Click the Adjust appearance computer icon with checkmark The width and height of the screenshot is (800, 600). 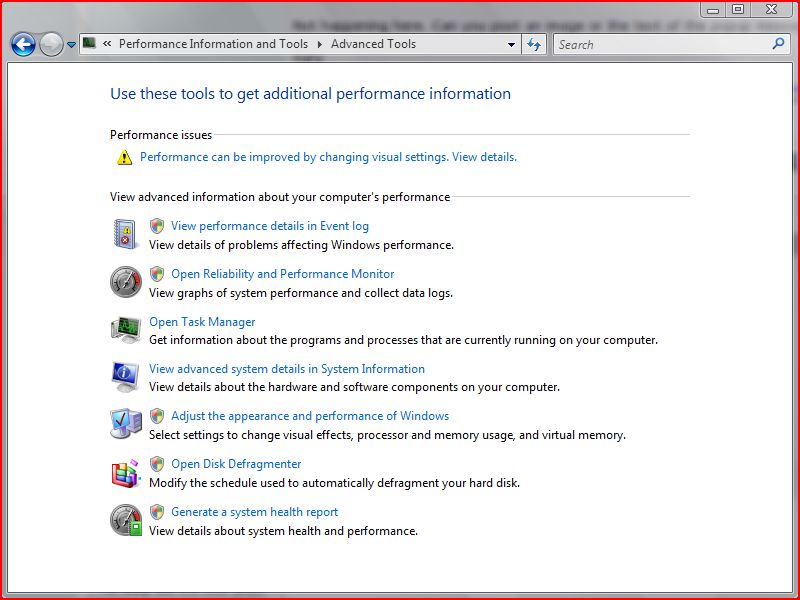[126, 423]
